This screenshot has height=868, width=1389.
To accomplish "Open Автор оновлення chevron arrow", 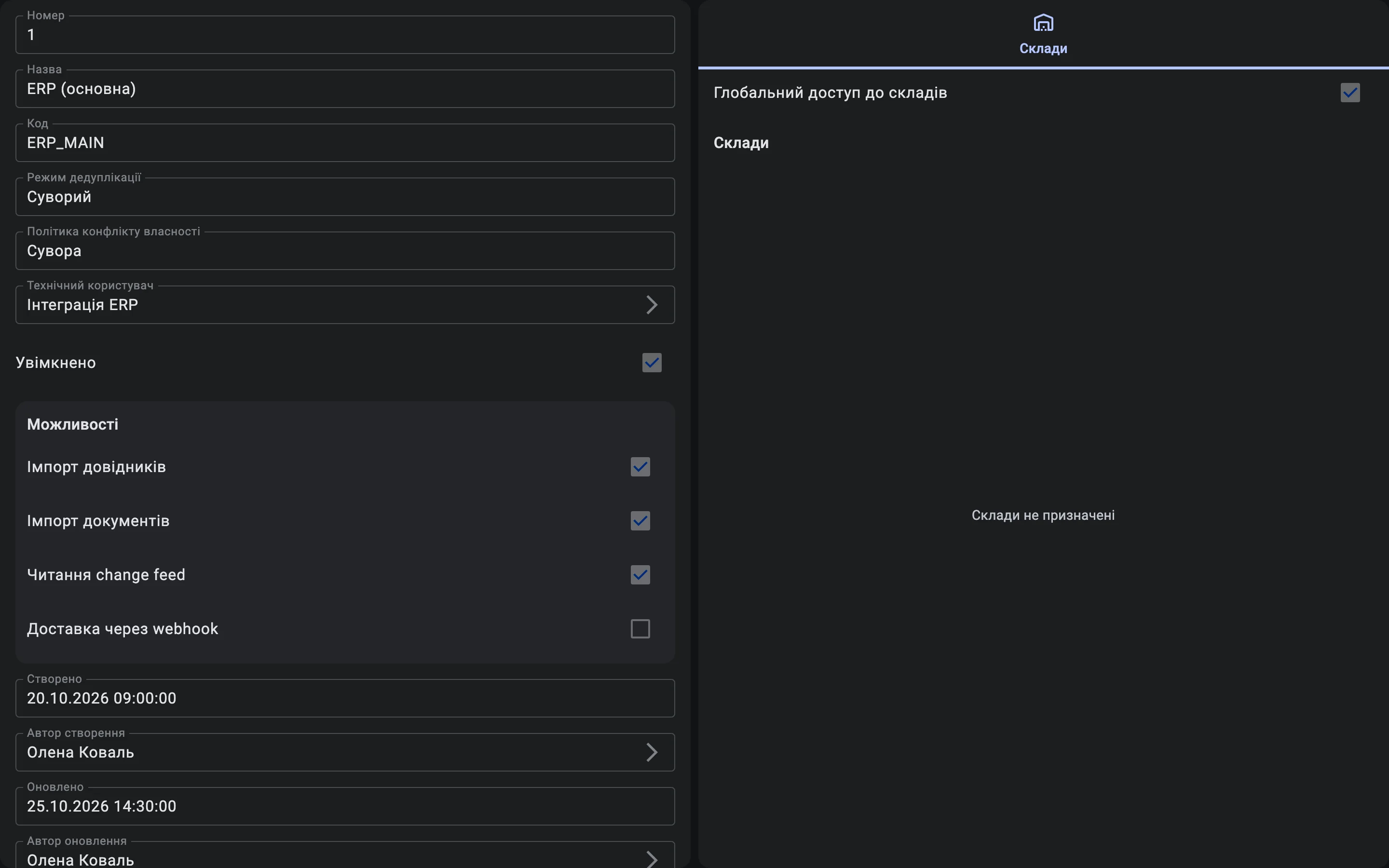I will 652,859.
